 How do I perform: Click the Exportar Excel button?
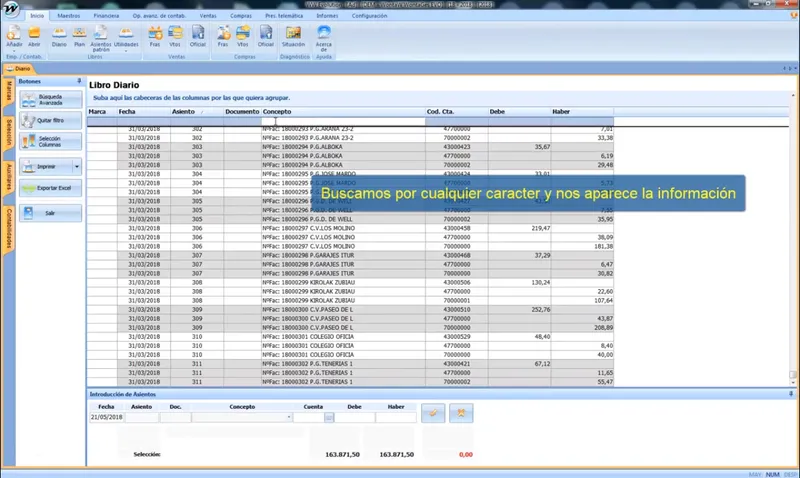[x=51, y=188]
